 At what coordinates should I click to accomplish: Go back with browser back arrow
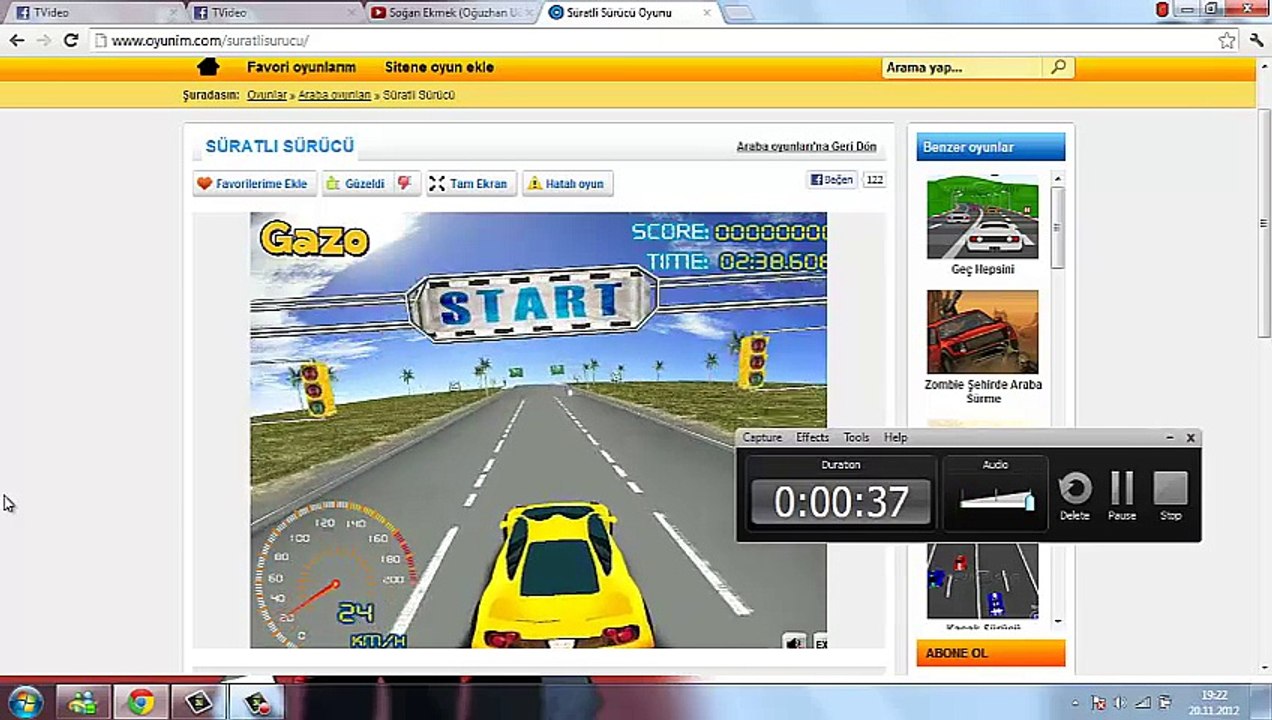click(17, 40)
